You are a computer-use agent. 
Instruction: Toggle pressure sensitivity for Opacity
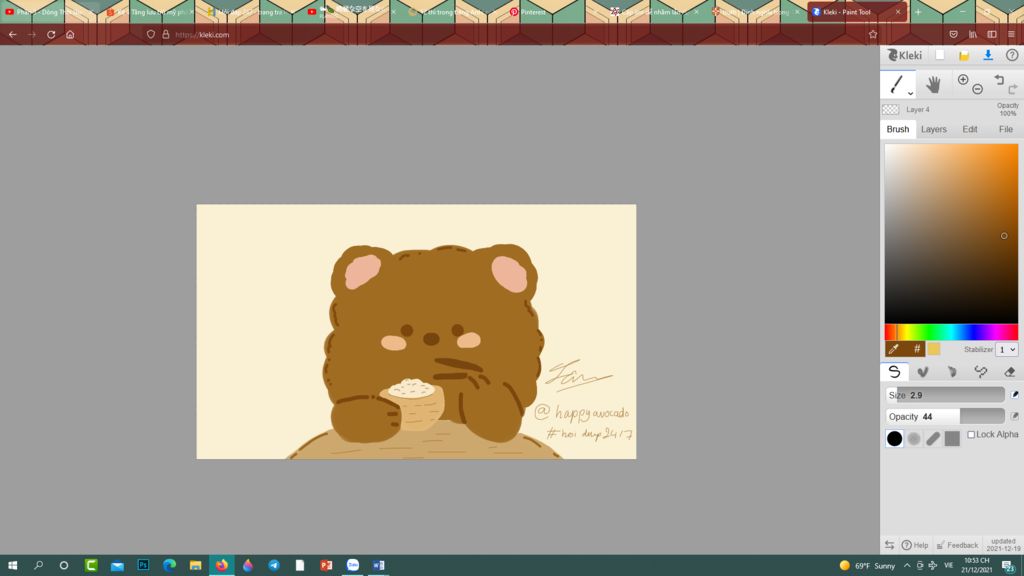click(x=1014, y=416)
